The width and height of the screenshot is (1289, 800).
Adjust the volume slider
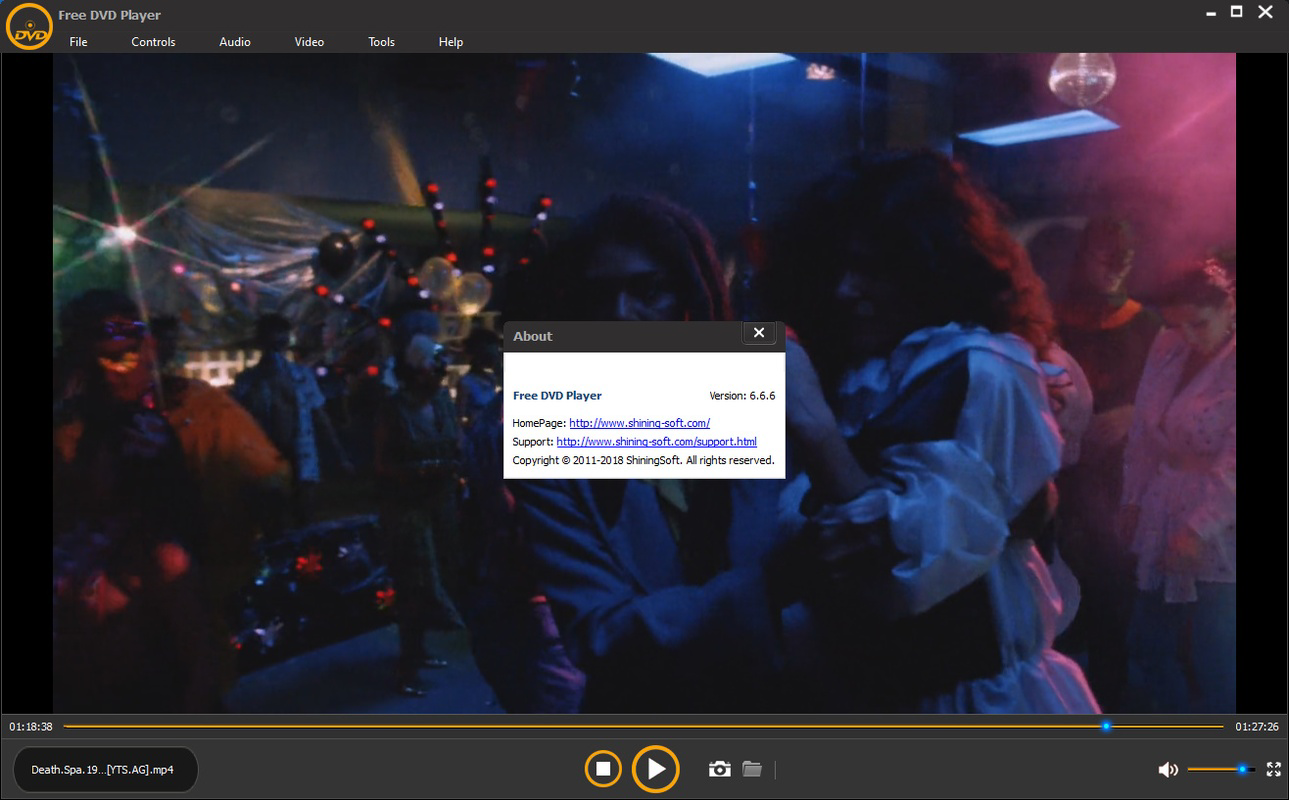pos(1221,769)
